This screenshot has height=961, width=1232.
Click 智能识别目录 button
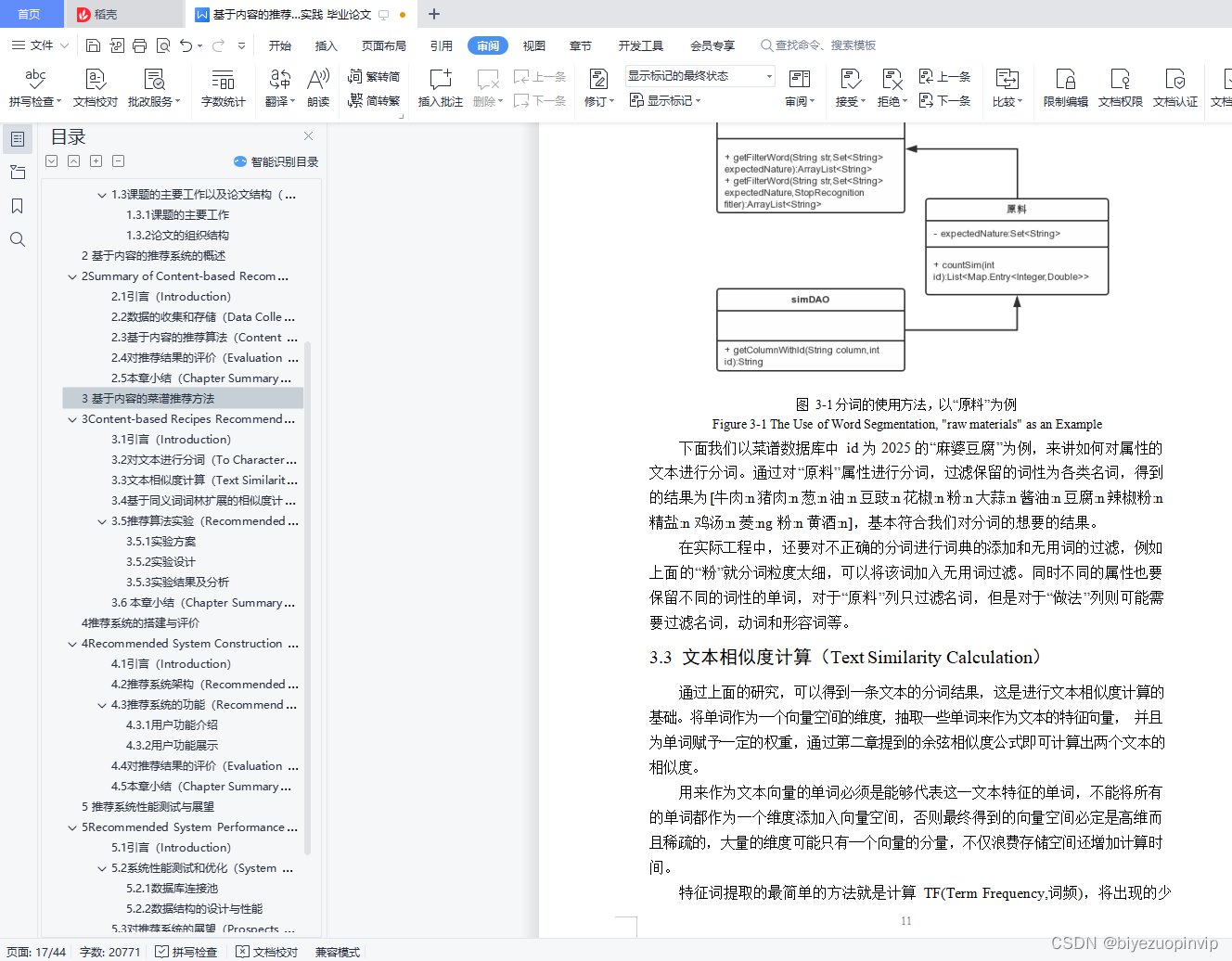pyautogui.click(x=276, y=161)
